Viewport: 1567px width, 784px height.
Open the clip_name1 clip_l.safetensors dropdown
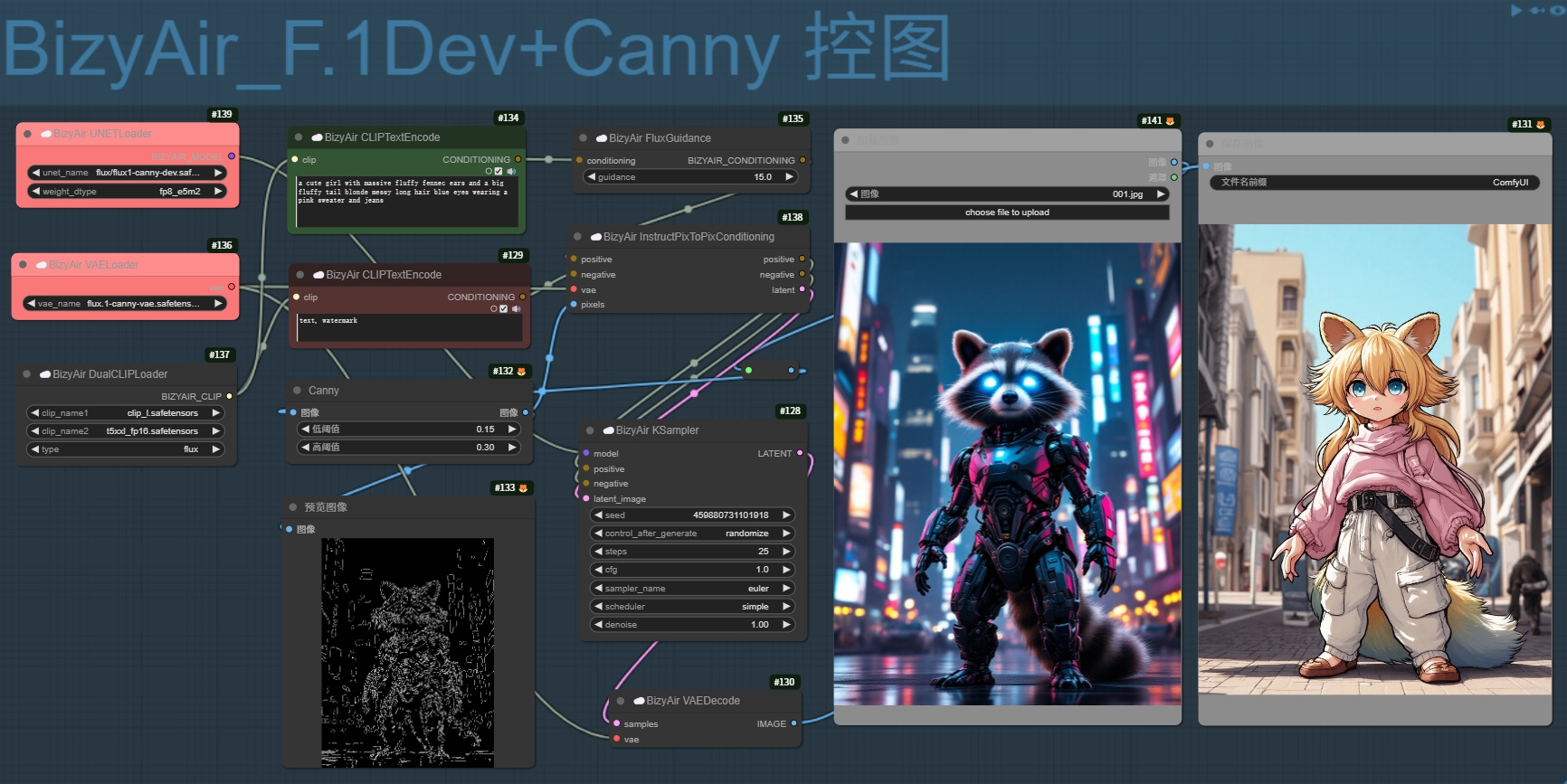tap(126, 413)
